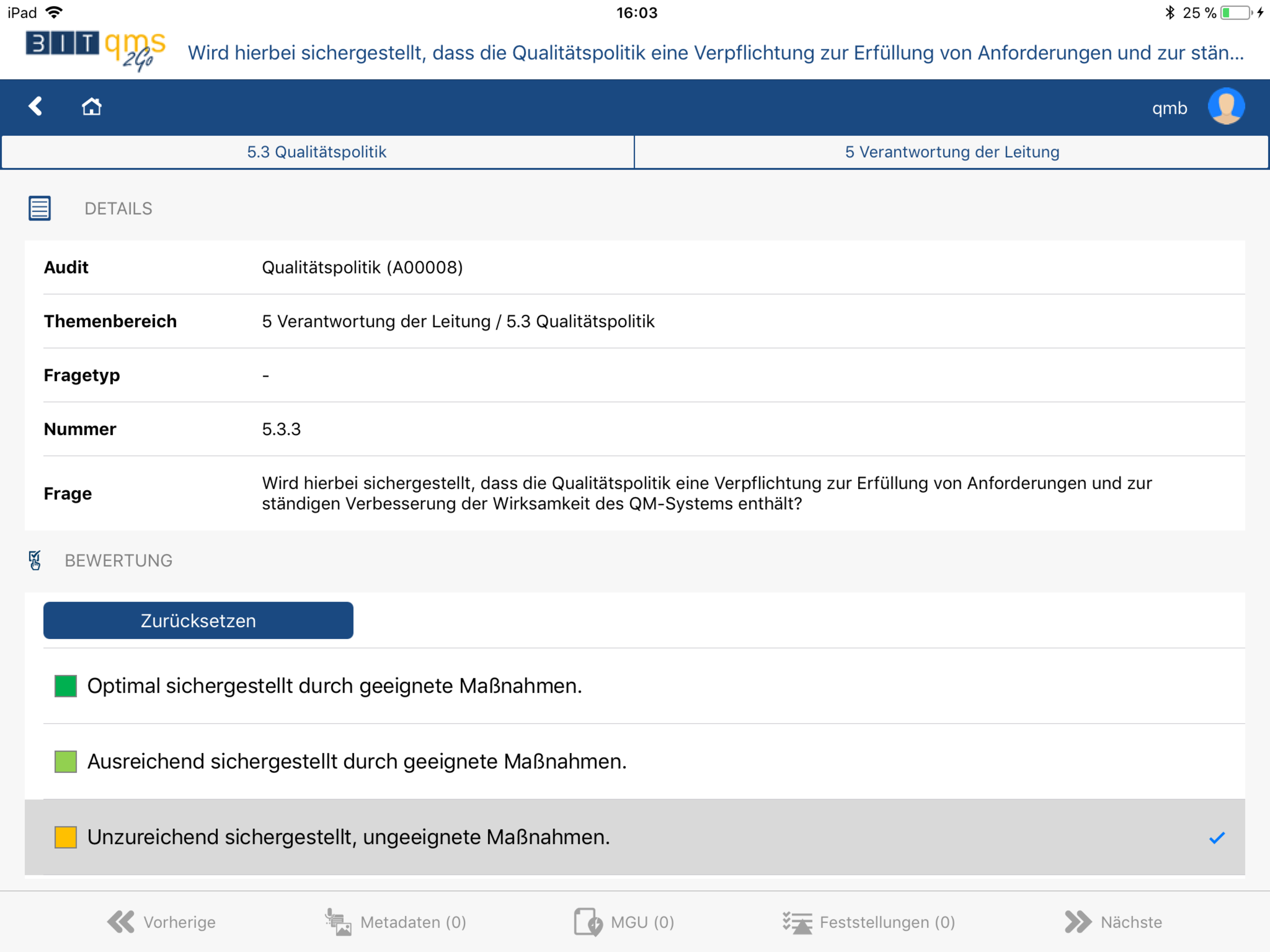Select Unzureichend sichergestellt, ungeeignete Maßnahmen

pyautogui.click(x=635, y=837)
